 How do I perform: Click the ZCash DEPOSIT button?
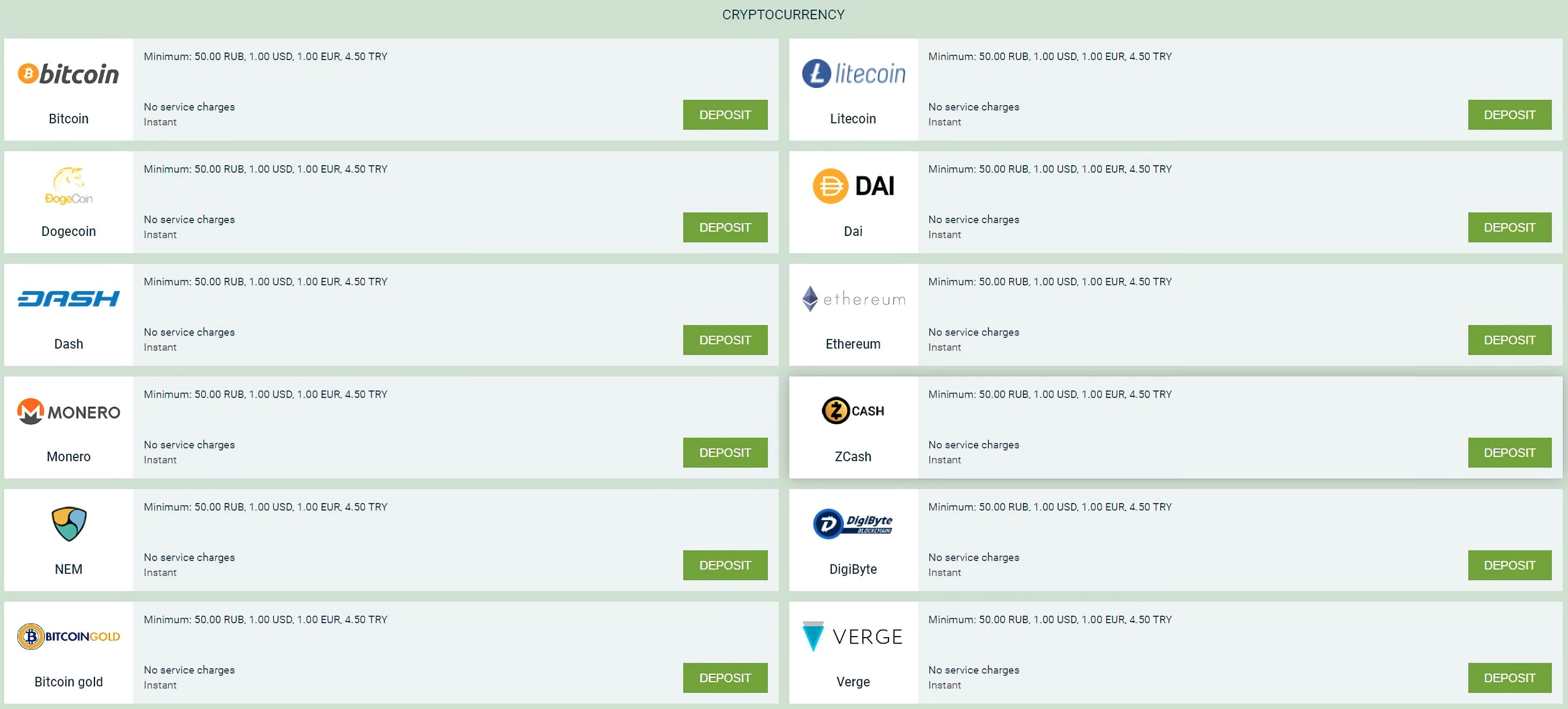click(x=1510, y=452)
